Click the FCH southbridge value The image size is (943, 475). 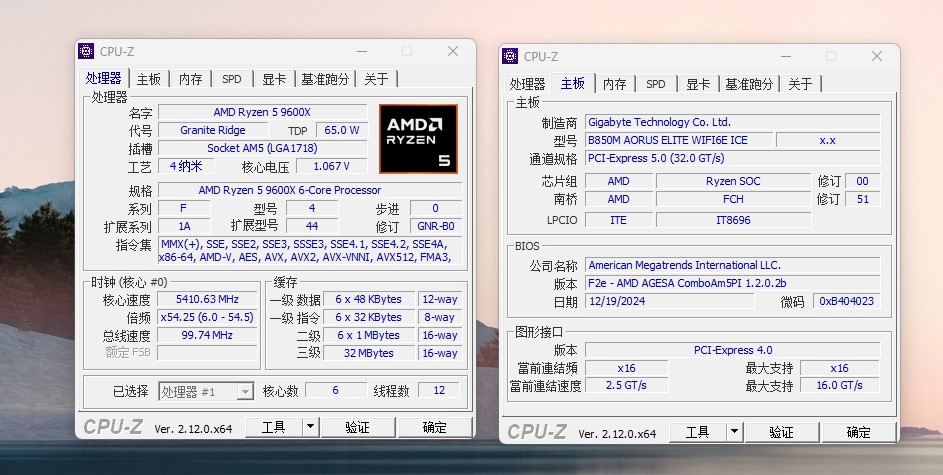tap(733, 199)
